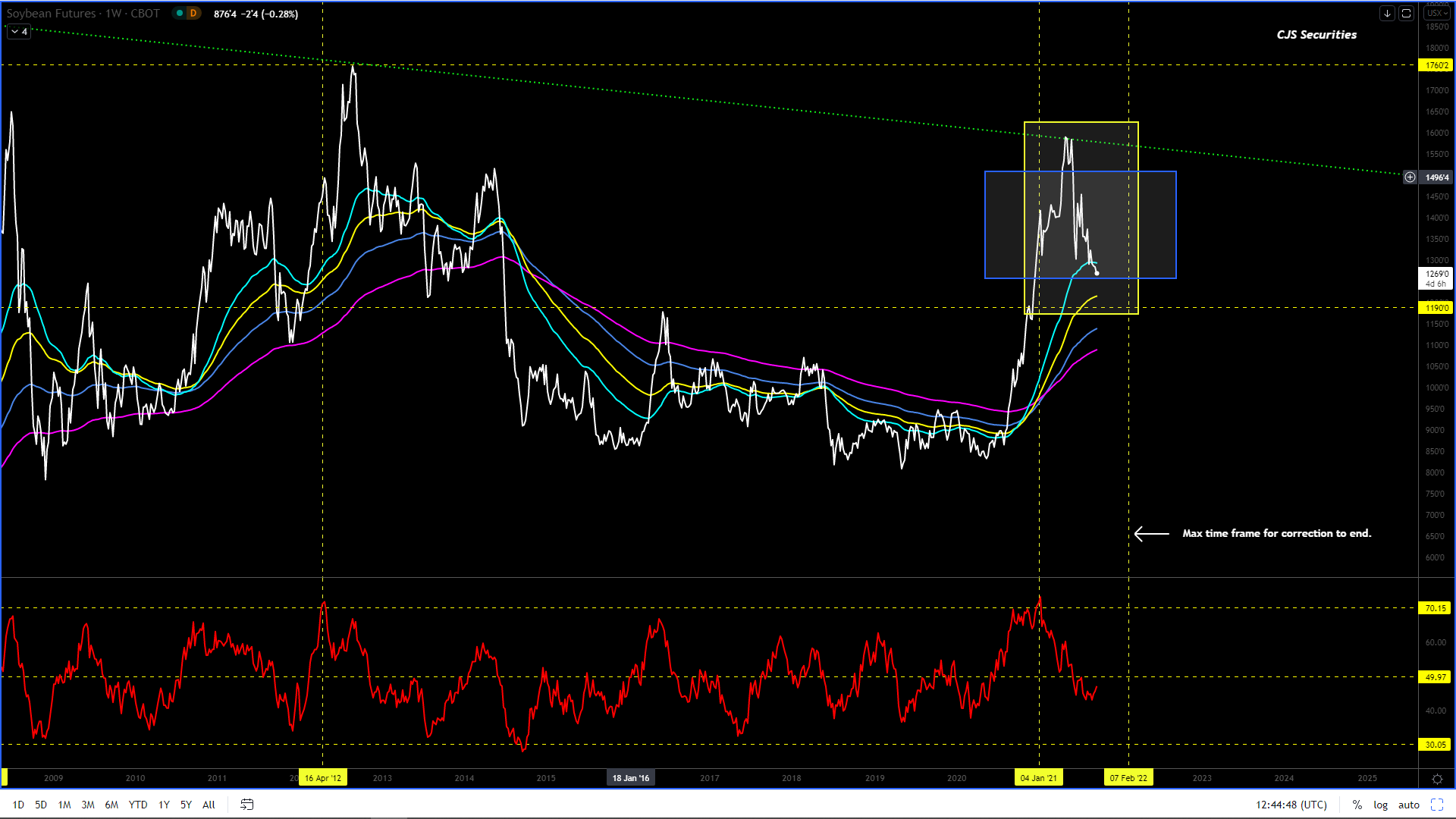Click the plus icon beside the 1496'4 price label

click(1410, 177)
